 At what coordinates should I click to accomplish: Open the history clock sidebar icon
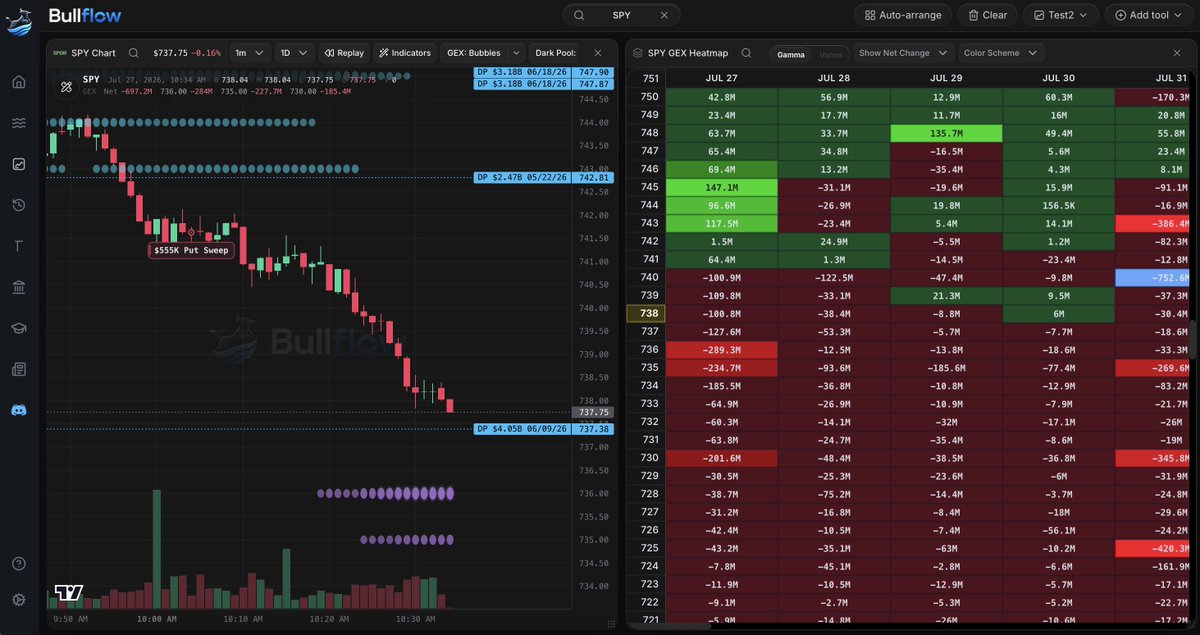click(x=19, y=205)
